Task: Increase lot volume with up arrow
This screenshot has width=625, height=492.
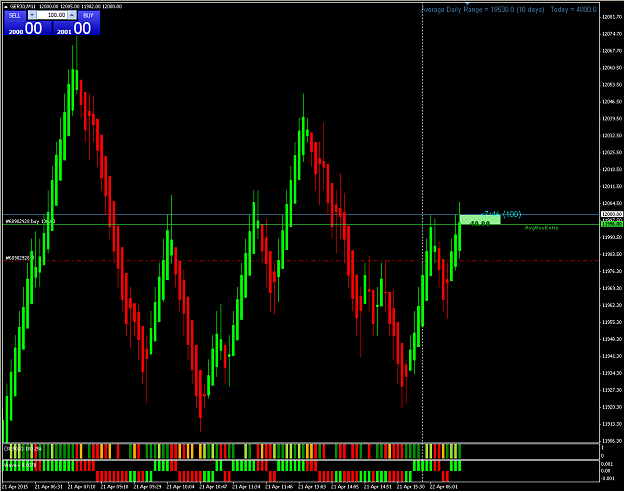Action: (72, 15)
